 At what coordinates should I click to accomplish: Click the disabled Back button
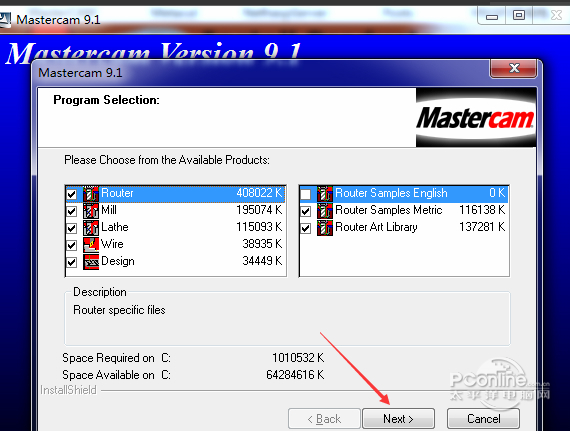pos(324,419)
